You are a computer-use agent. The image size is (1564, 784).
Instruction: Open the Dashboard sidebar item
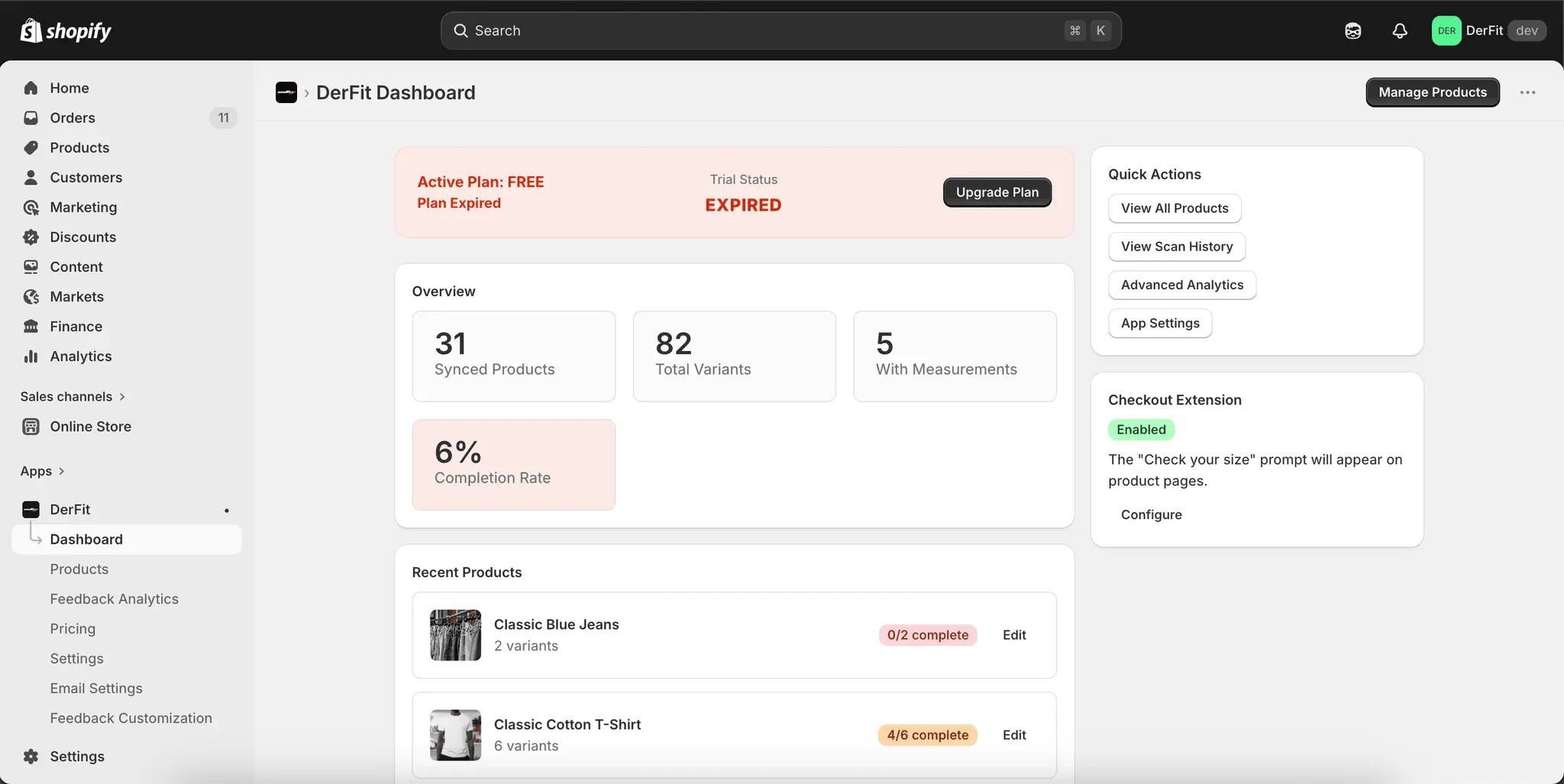tap(127, 539)
